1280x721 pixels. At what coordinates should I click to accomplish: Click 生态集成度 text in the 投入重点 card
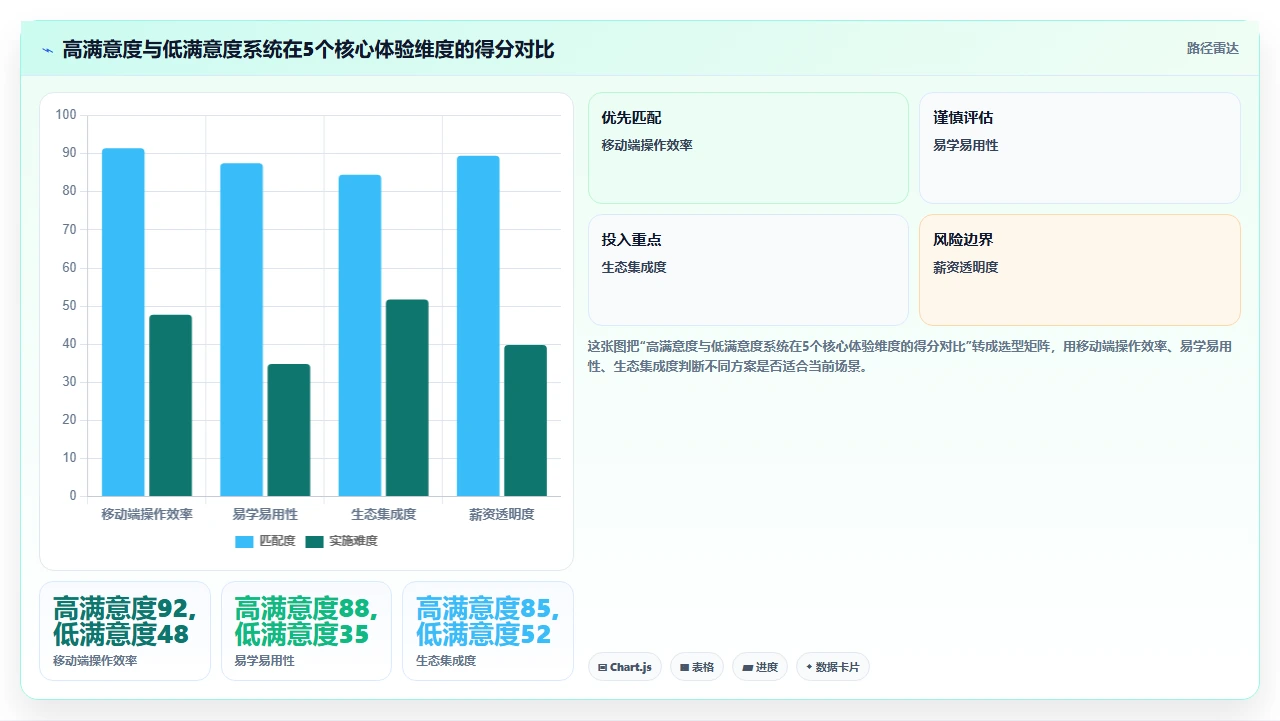634,267
